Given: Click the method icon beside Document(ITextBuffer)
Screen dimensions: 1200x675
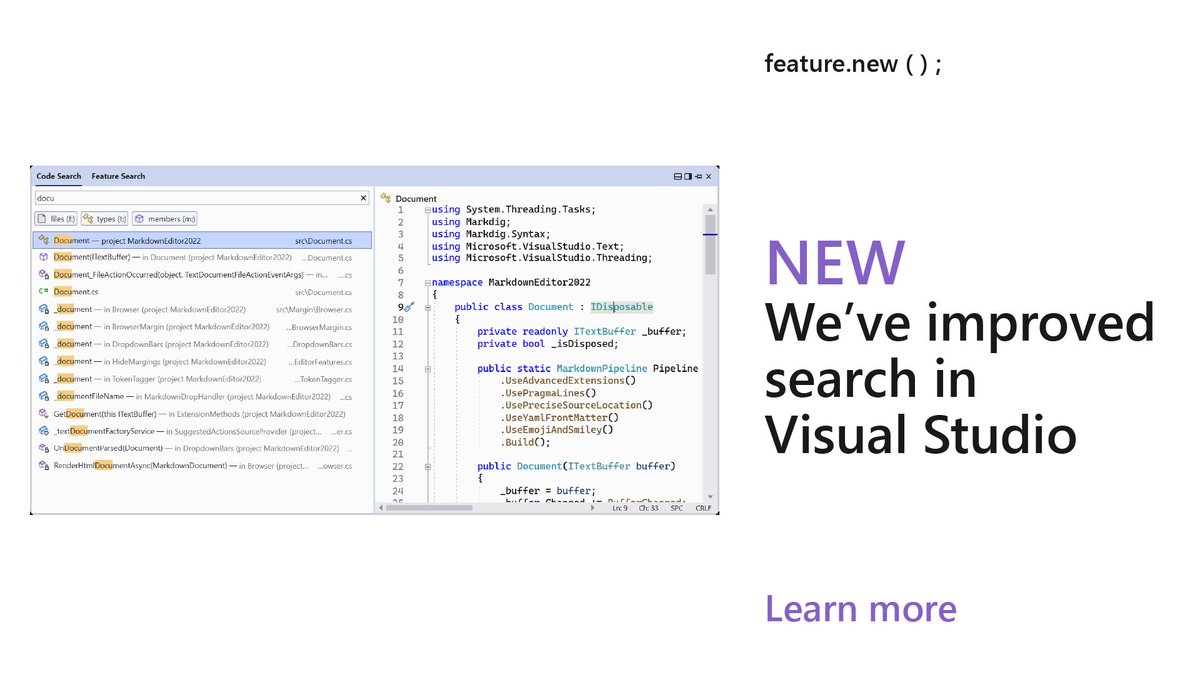Looking at the screenshot, I should click(42, 257).
